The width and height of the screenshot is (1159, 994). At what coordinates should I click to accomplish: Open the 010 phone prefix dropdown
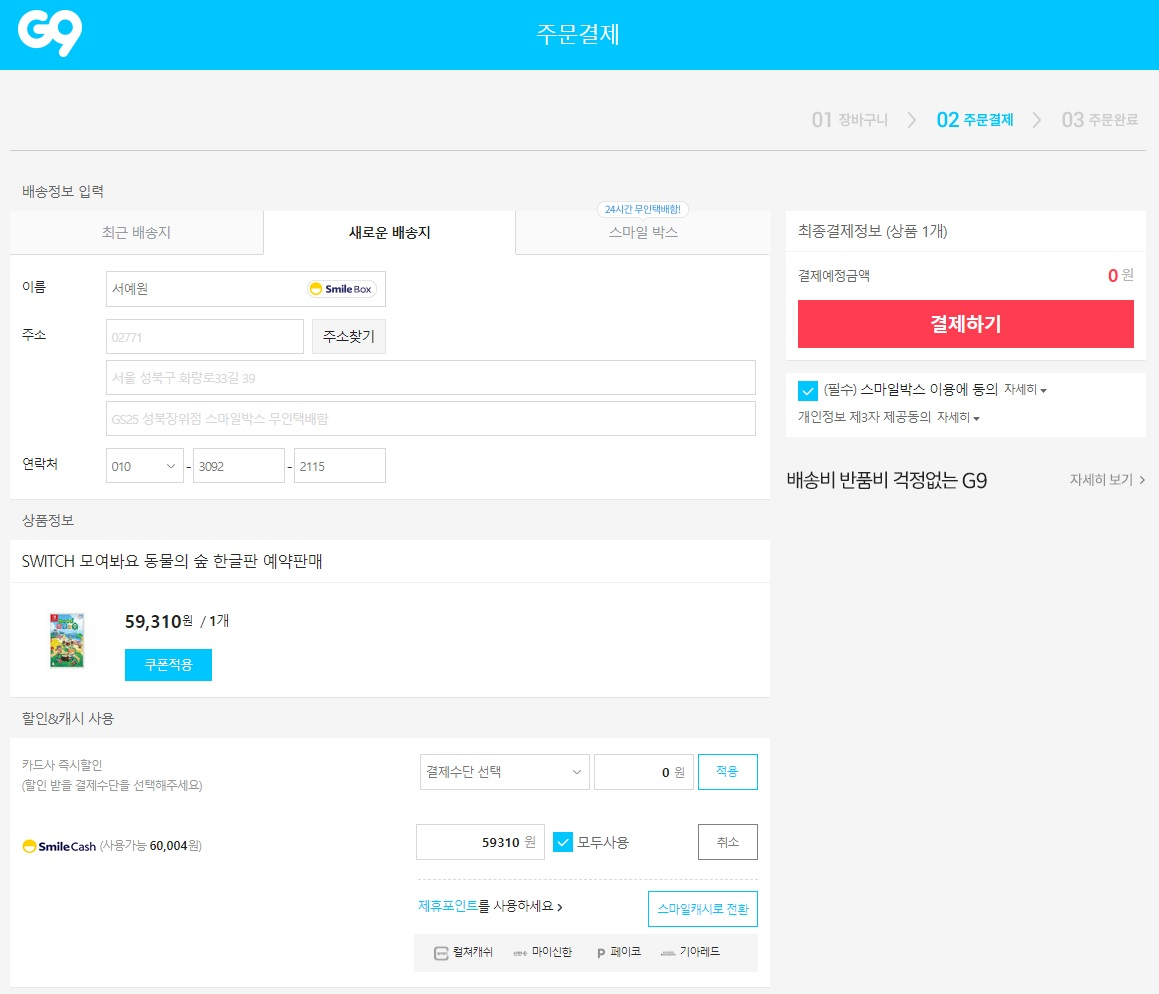coord(144,466)
